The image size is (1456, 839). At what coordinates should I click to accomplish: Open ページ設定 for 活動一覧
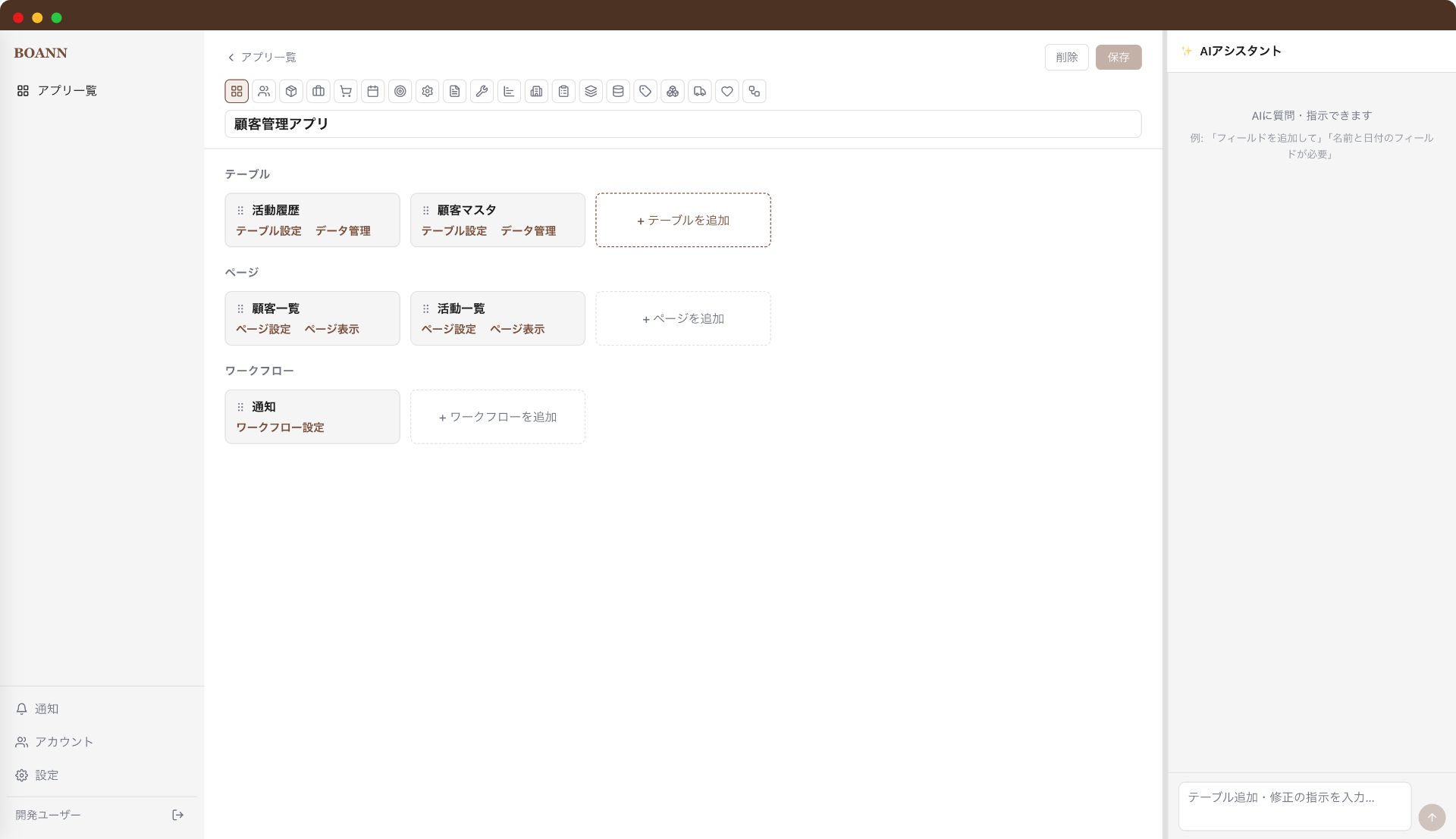click(x=449, y=329)
